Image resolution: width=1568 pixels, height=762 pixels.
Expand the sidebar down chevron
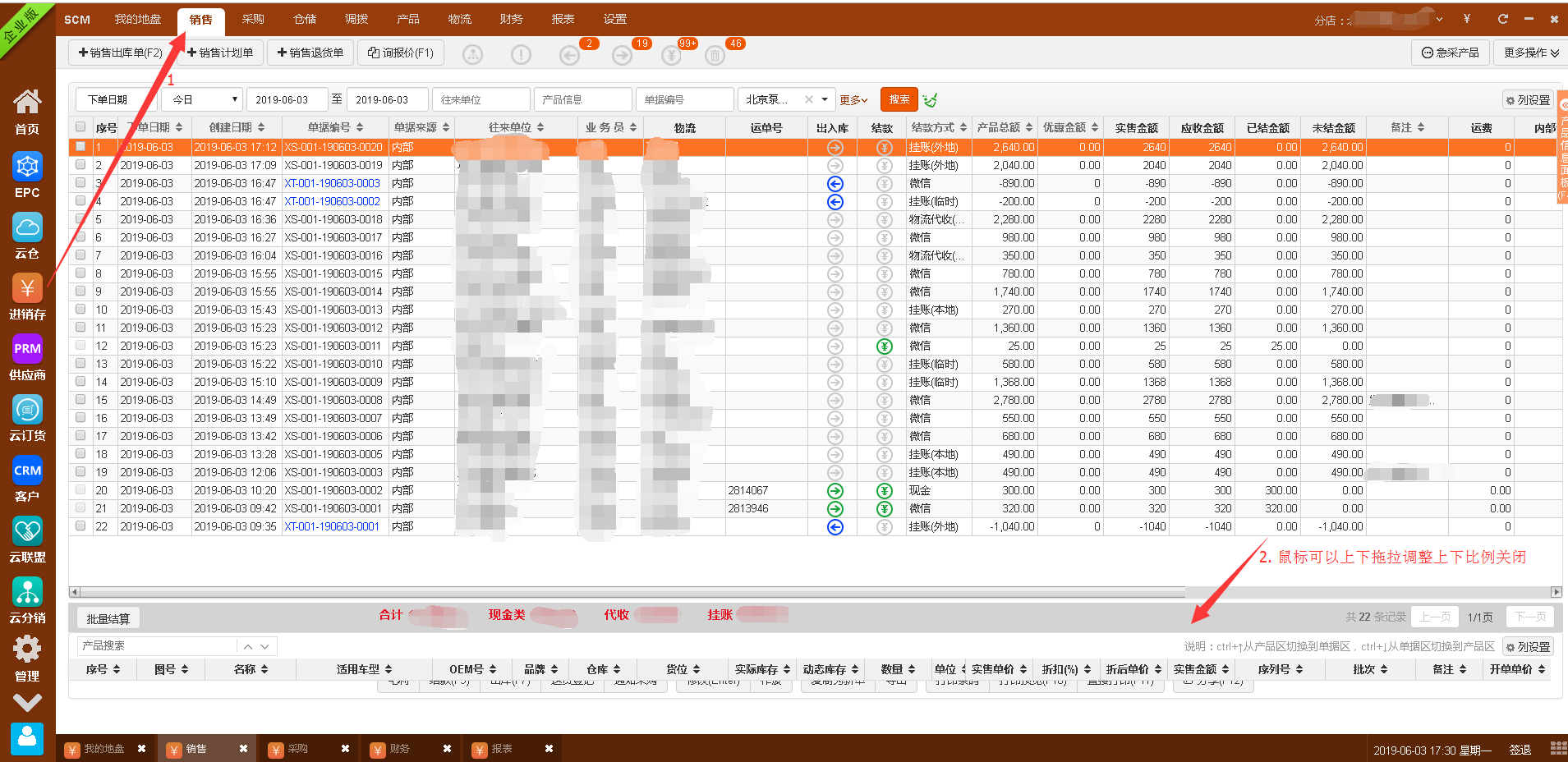[x=27, y=702]
